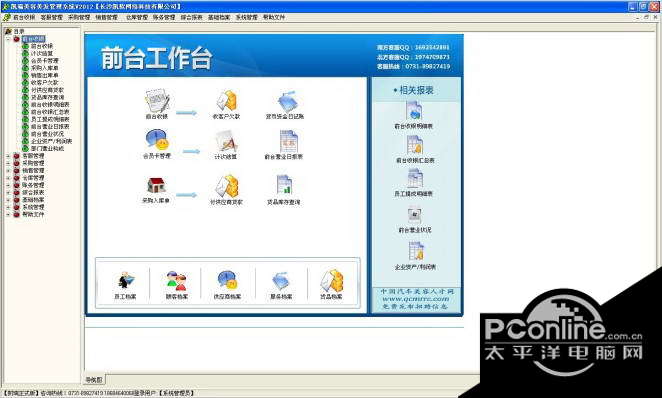
Task: Select 前台收银明细表 item in the sidebar tree
Action: click(50, 105)
